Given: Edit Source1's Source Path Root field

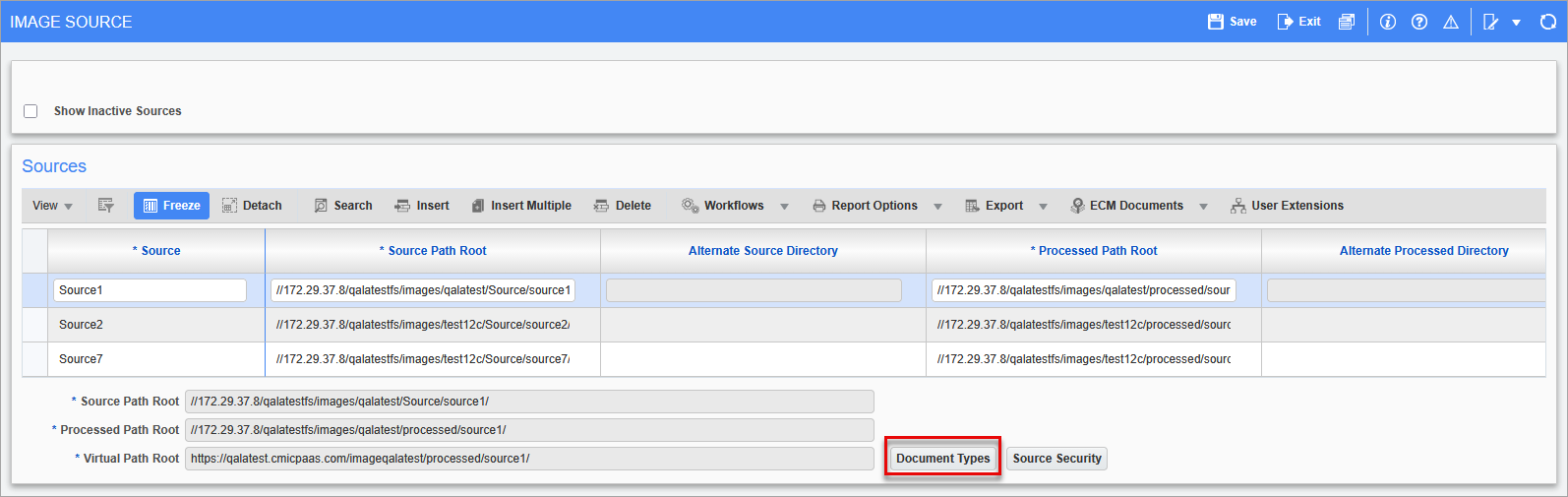Looking at the screenshot, I should tap(423, 290).
